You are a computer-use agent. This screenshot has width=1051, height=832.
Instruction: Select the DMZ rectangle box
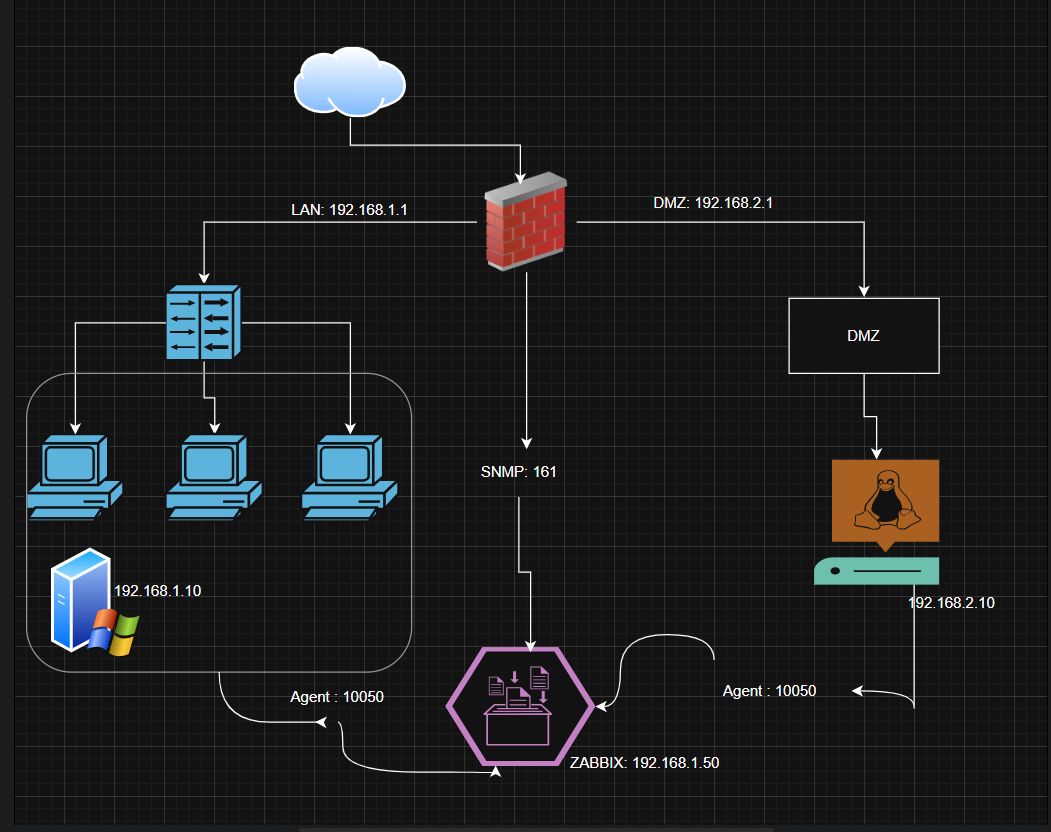[864, 336]
